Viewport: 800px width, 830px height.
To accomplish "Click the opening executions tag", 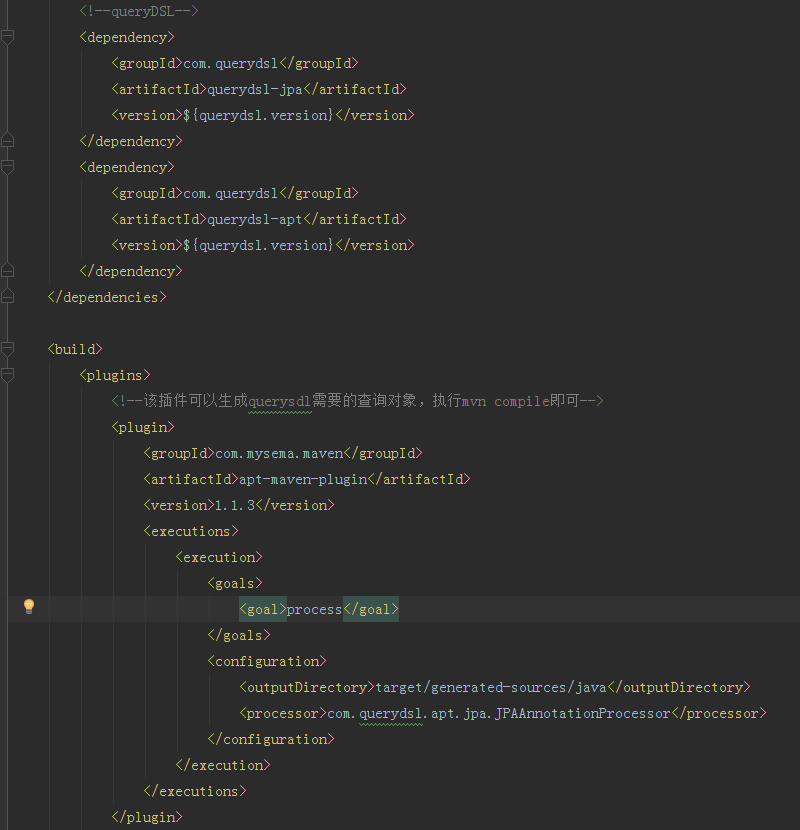I will tap(191, 531).
